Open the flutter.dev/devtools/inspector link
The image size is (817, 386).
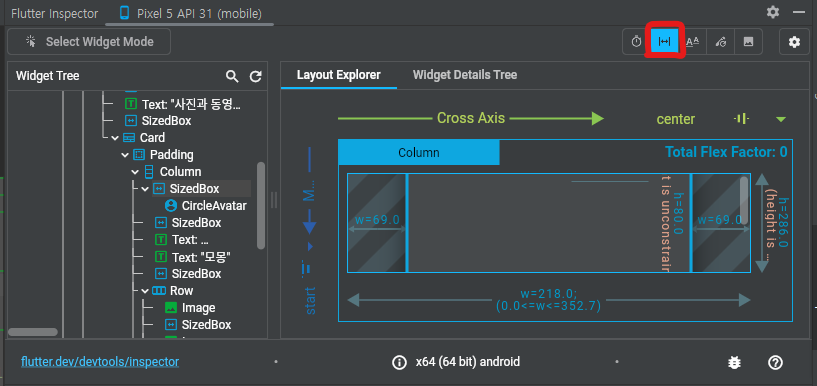[x=100, y=362]
